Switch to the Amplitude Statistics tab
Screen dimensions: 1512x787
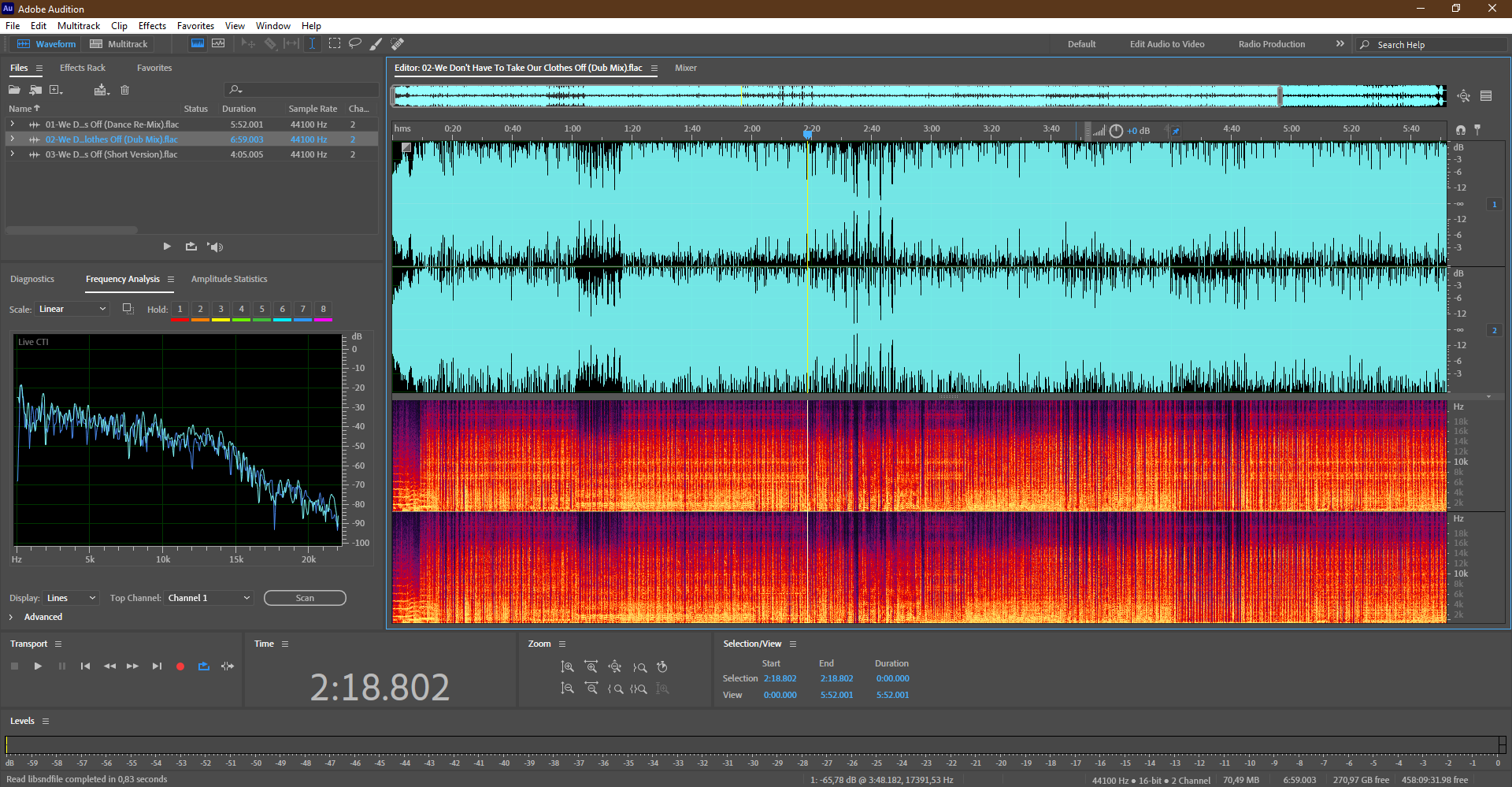coord(229,279)
